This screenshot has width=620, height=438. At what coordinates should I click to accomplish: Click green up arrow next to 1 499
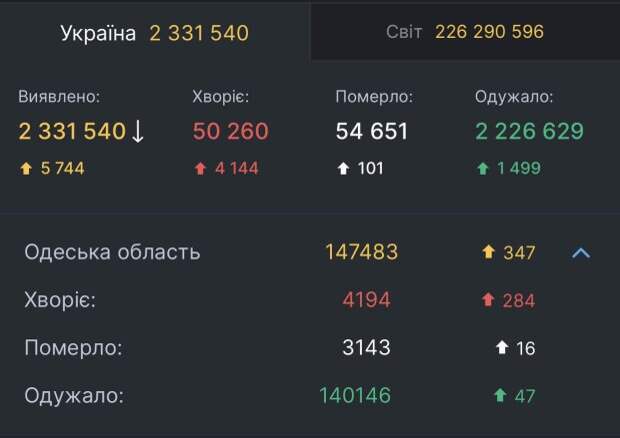pos(482,168)
